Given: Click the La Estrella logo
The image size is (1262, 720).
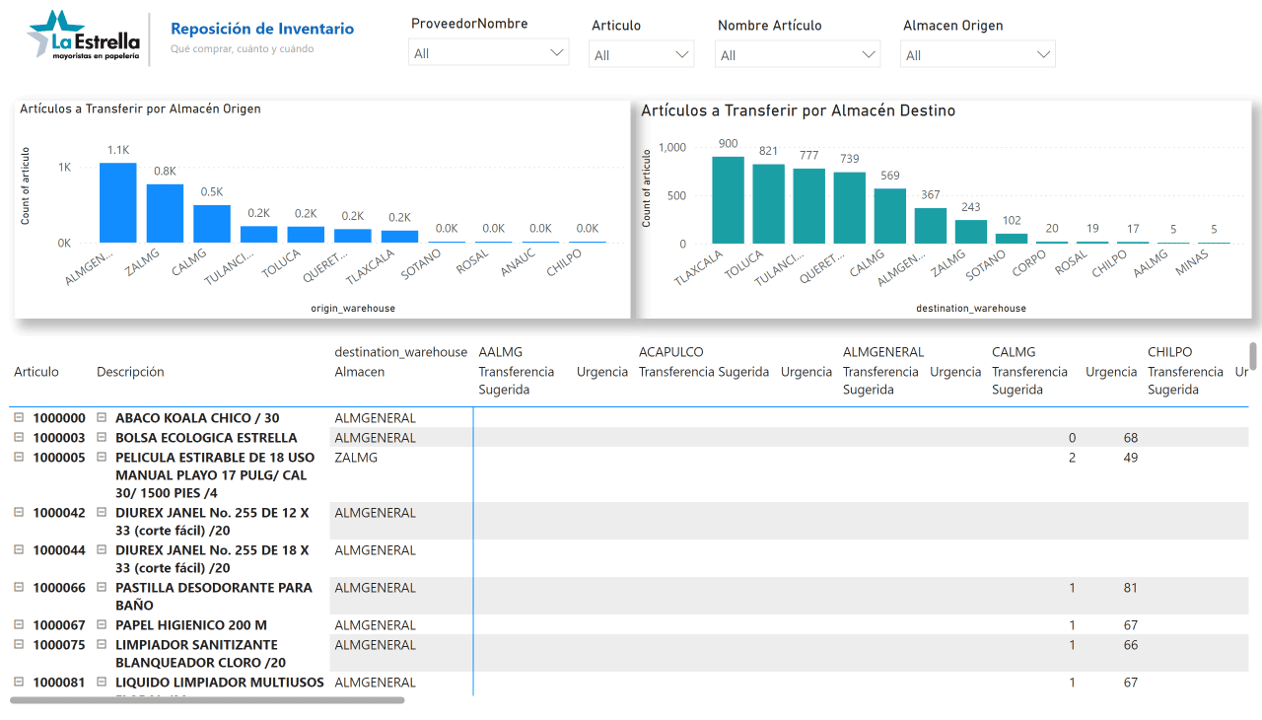Looking at the screenshot, I should coord(83,36).
